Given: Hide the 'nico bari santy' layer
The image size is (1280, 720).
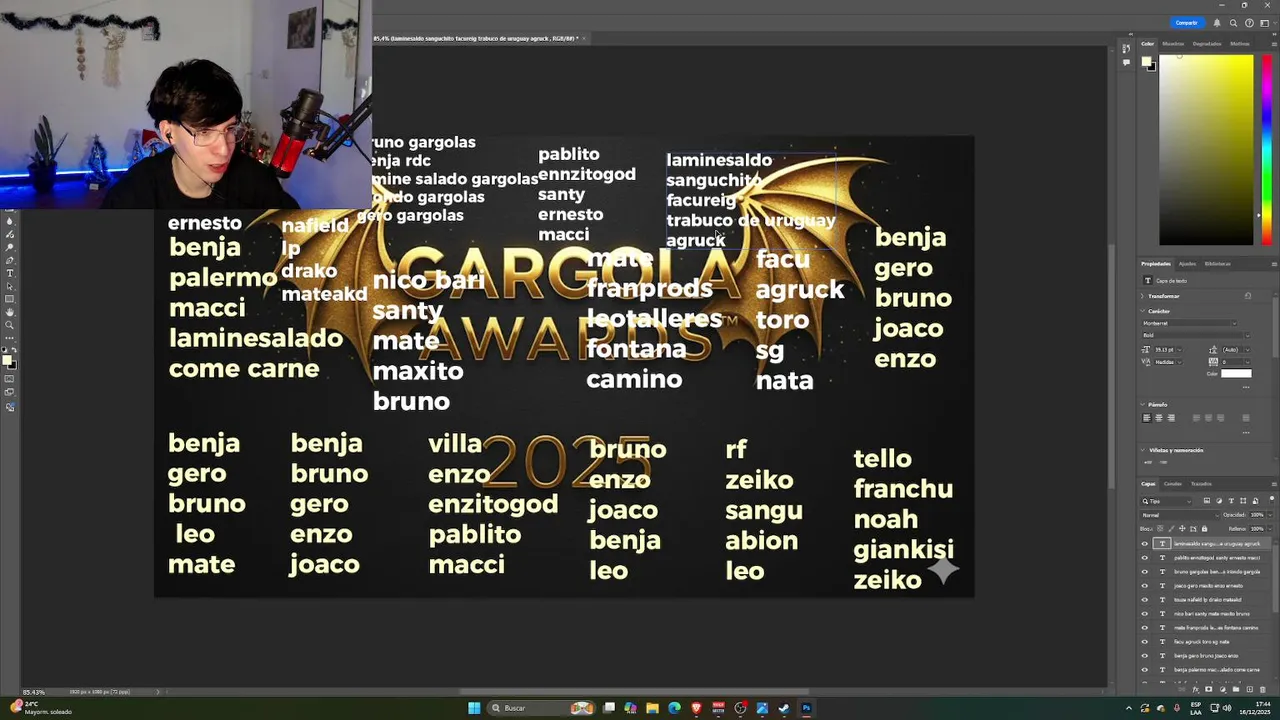Looking at the screenshot, I should (x=1145, y=614).
